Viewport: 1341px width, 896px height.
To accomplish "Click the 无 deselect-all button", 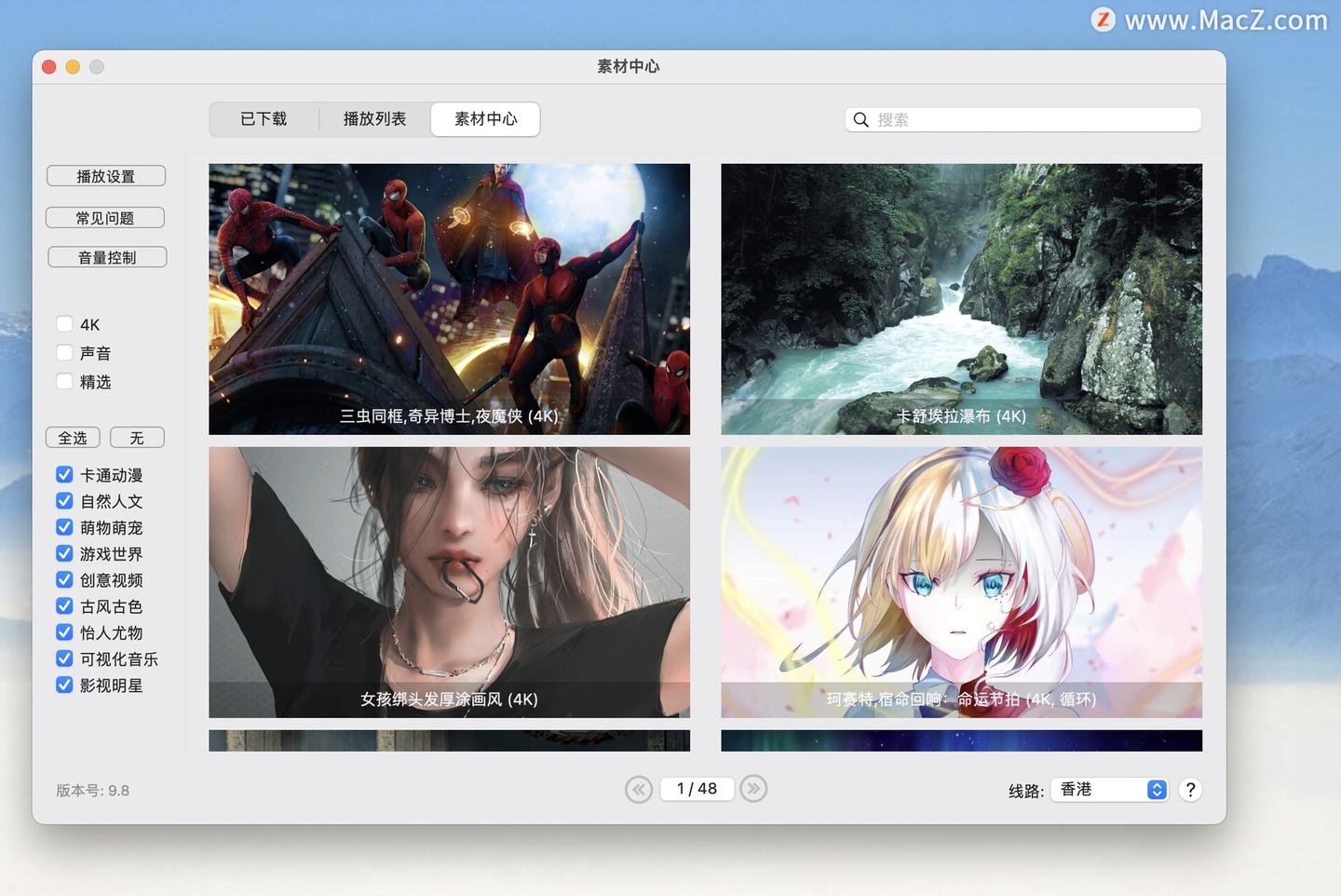I will pos(137,438).
